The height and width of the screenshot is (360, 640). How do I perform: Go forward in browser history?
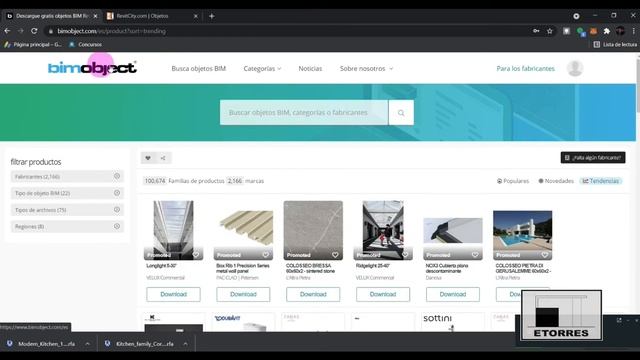[x=21, y=31]
